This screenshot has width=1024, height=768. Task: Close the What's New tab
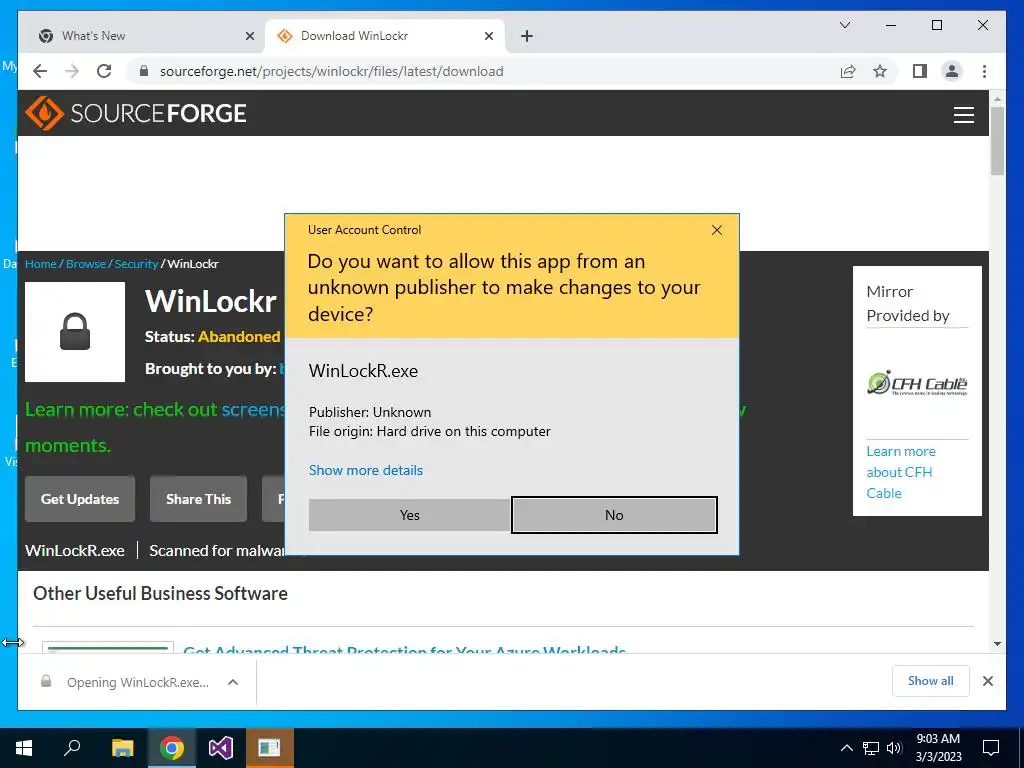[x=249, y=37]
